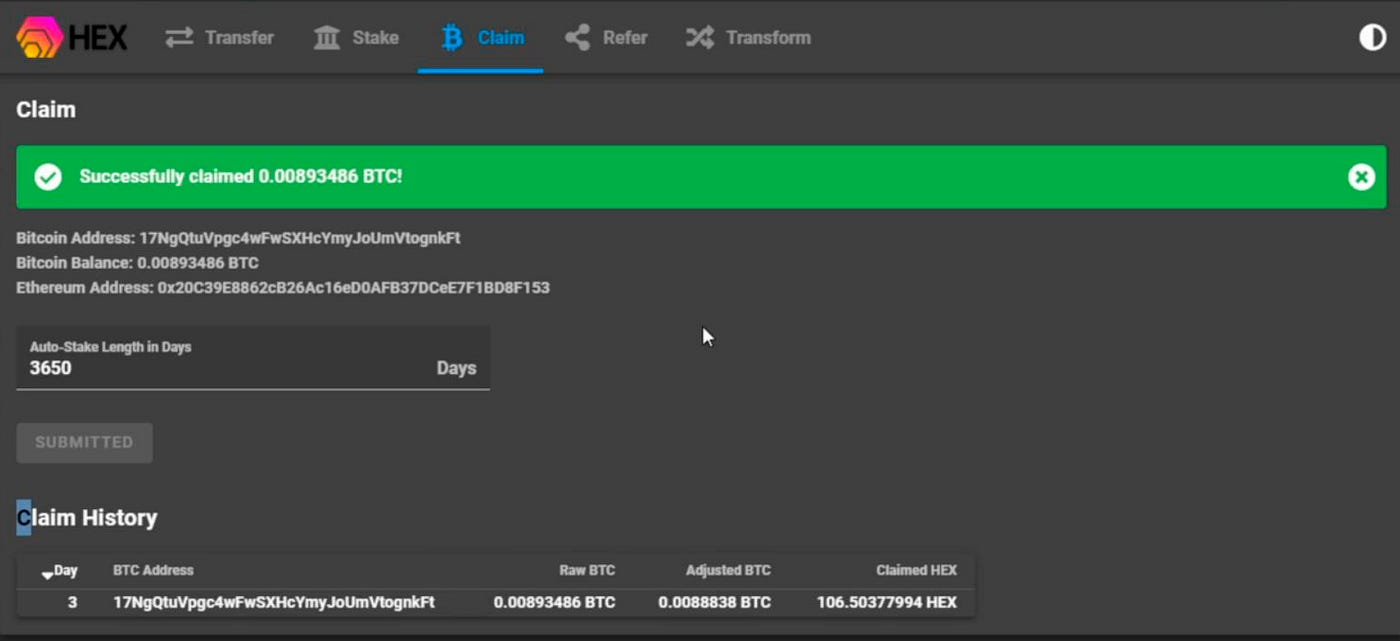Click the Adjusted BTC column header
The height and width of the screenshot is (641, 1400).
pyautogui.click(x=728, y=570)
